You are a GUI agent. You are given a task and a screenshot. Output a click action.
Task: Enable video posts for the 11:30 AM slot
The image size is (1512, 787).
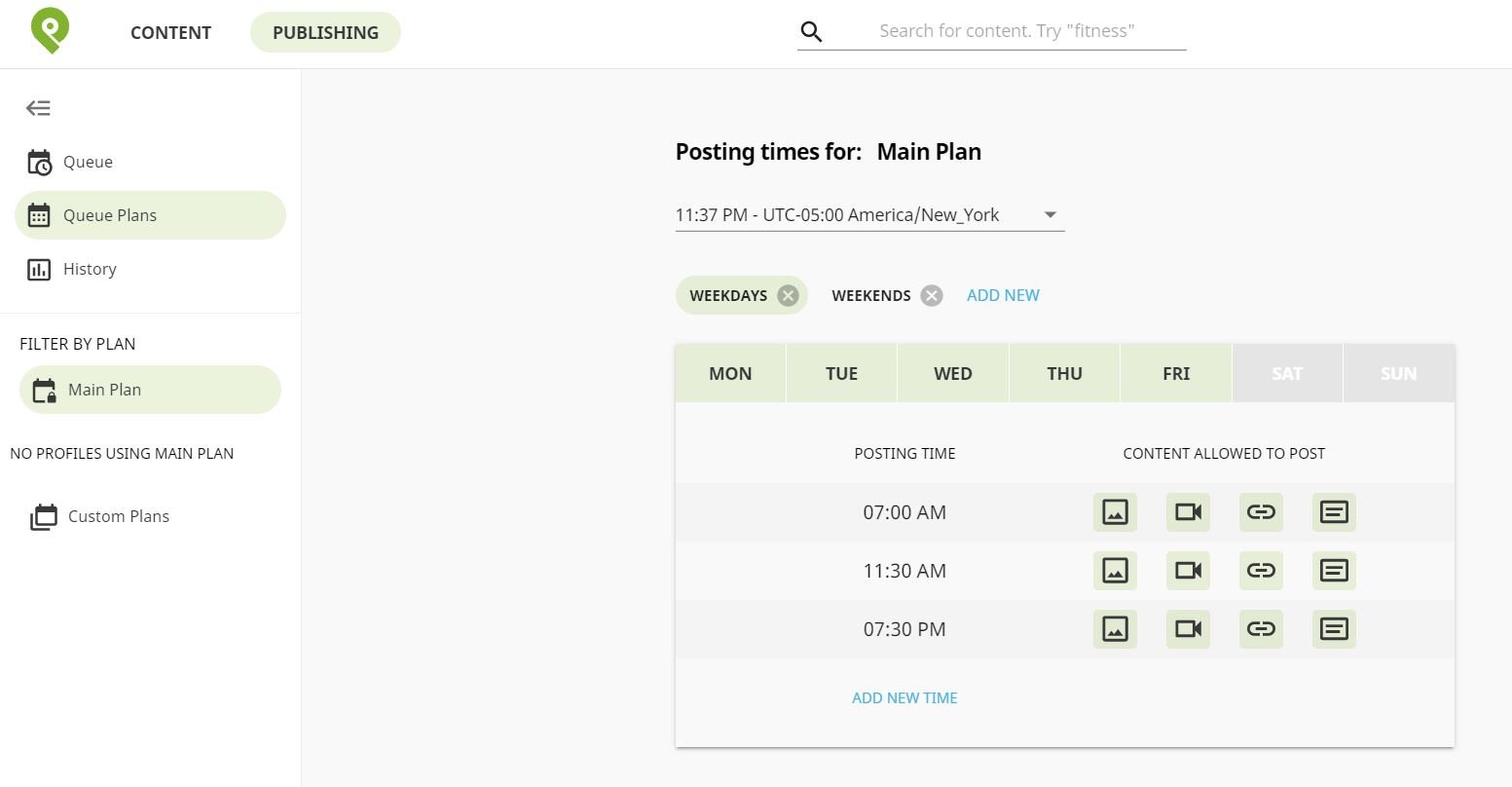[x=1187, y=570]
